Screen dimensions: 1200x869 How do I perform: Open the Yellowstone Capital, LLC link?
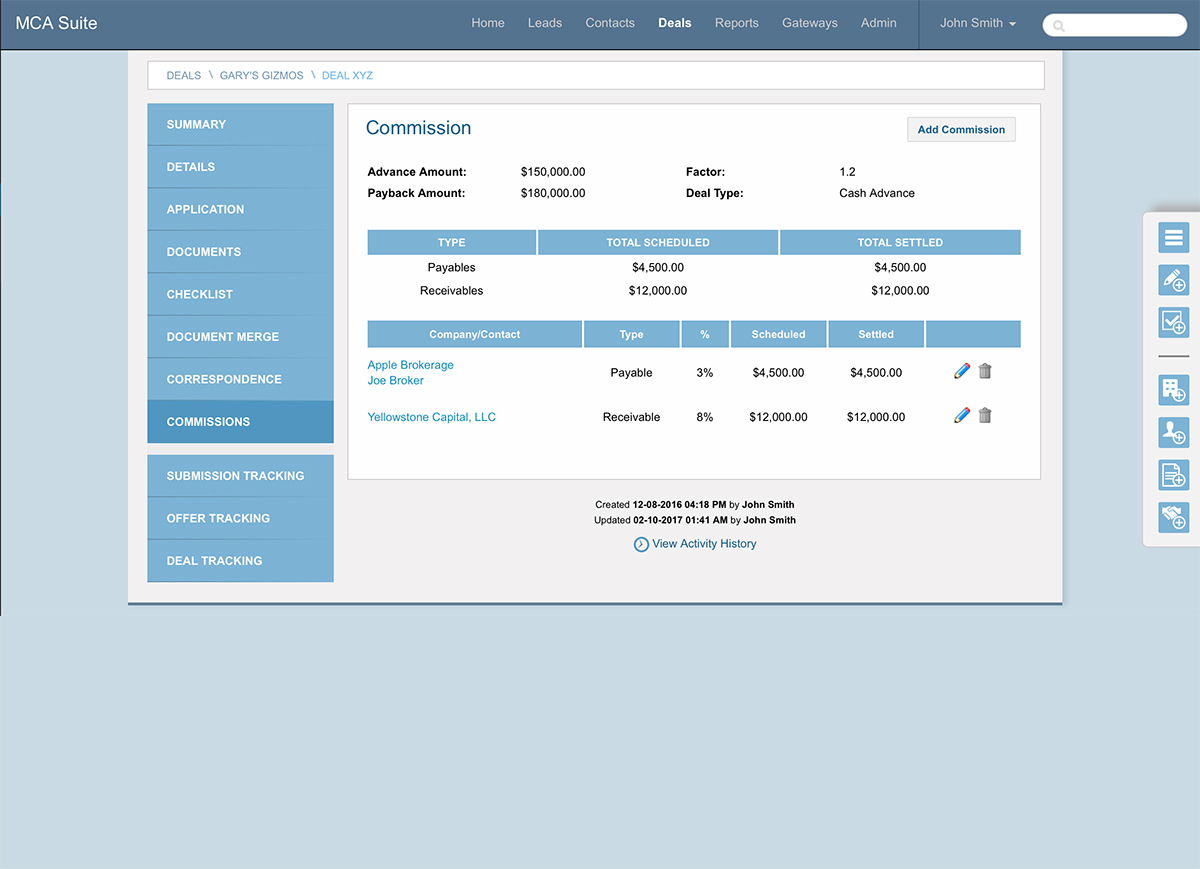click(x=431, y=417)
